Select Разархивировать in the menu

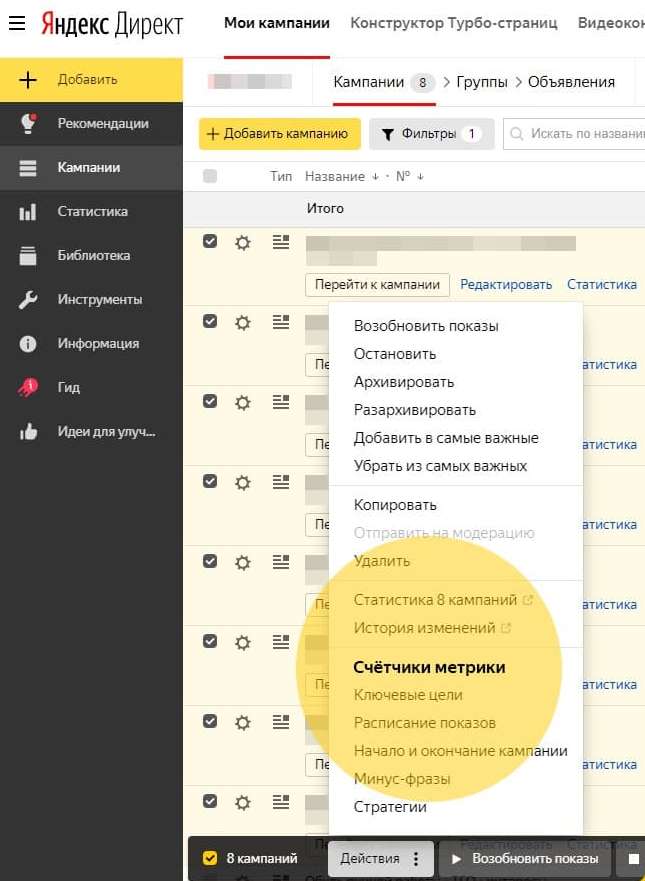(415, 410)
